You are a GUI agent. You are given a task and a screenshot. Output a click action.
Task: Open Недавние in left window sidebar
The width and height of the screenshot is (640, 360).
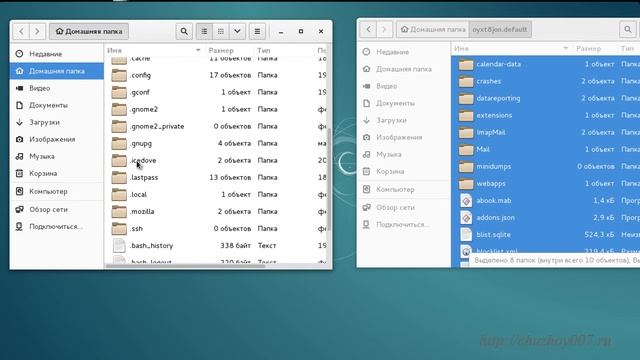[57, 54]
